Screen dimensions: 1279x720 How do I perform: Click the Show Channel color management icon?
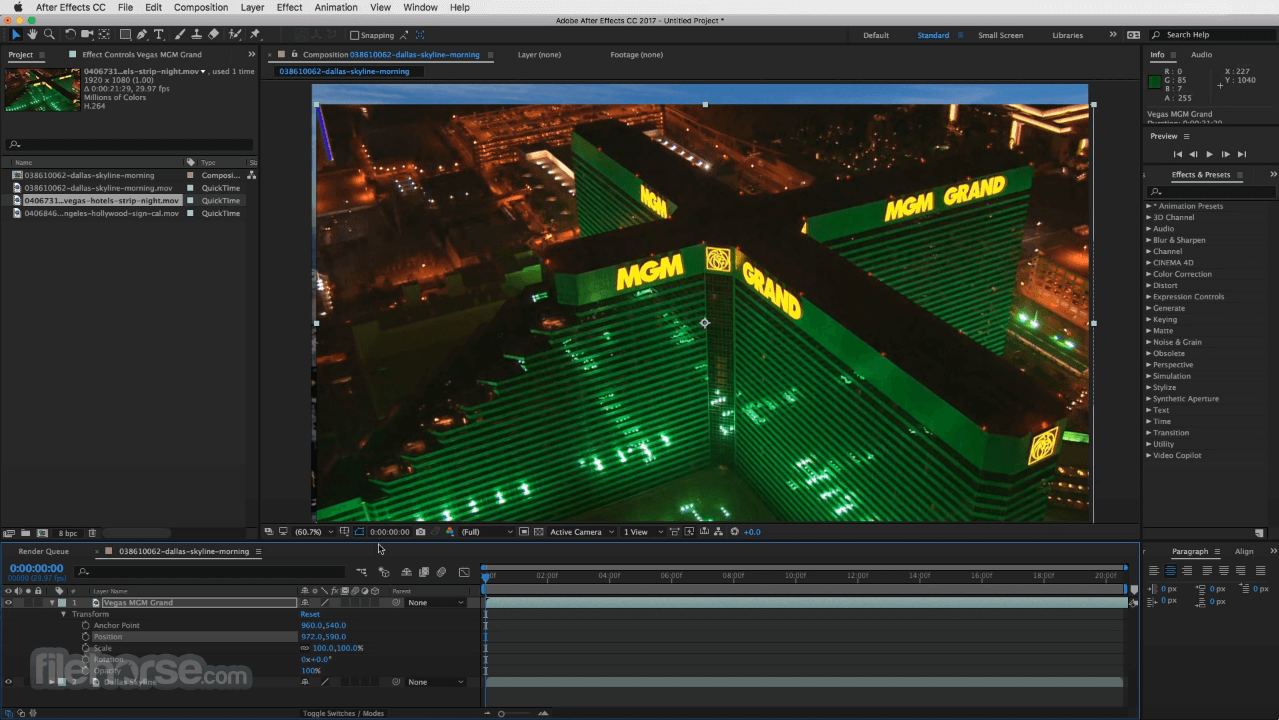[x=449, y=532]
